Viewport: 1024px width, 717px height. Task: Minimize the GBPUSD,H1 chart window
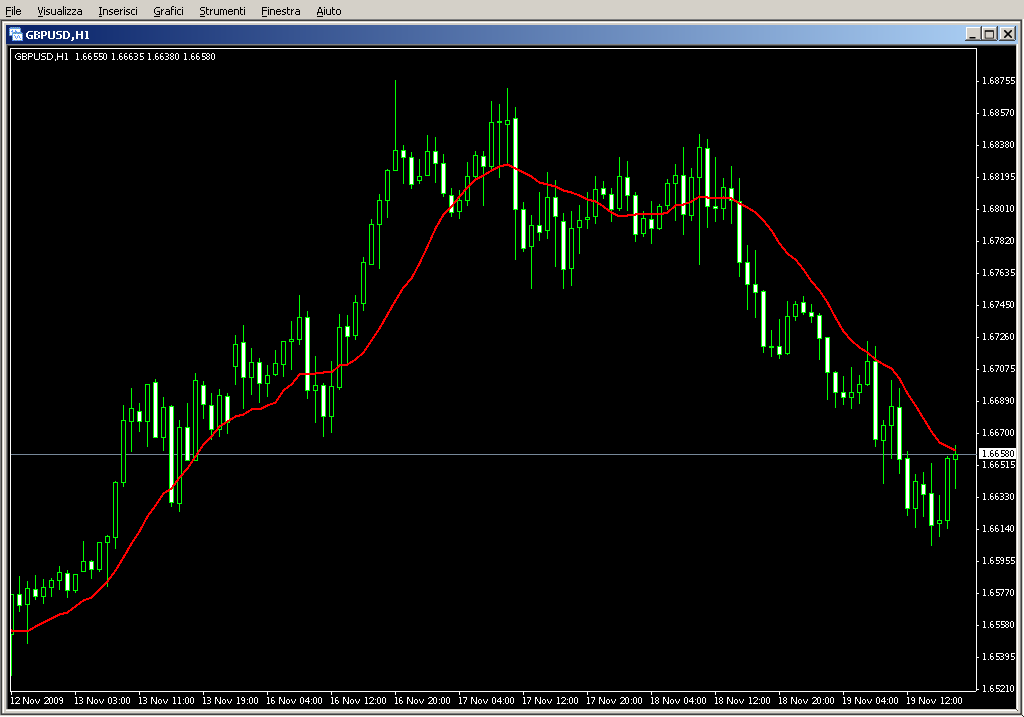point(973,34)
